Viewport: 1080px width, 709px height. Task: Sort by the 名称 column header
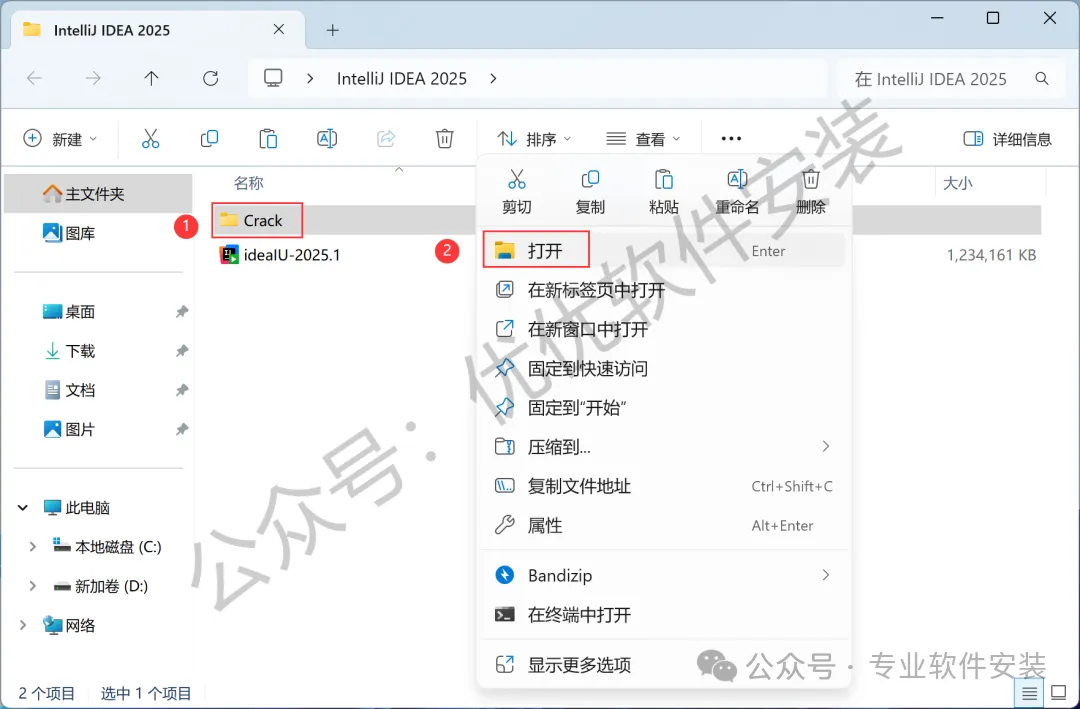pyautogui.click(x=249, y=183)
